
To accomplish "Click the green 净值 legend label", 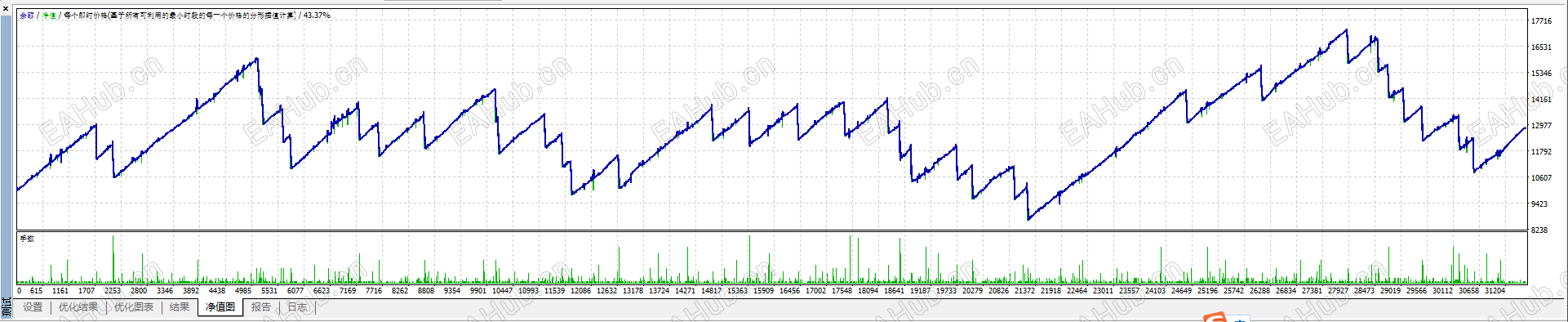I will click(x=49, y=16).
